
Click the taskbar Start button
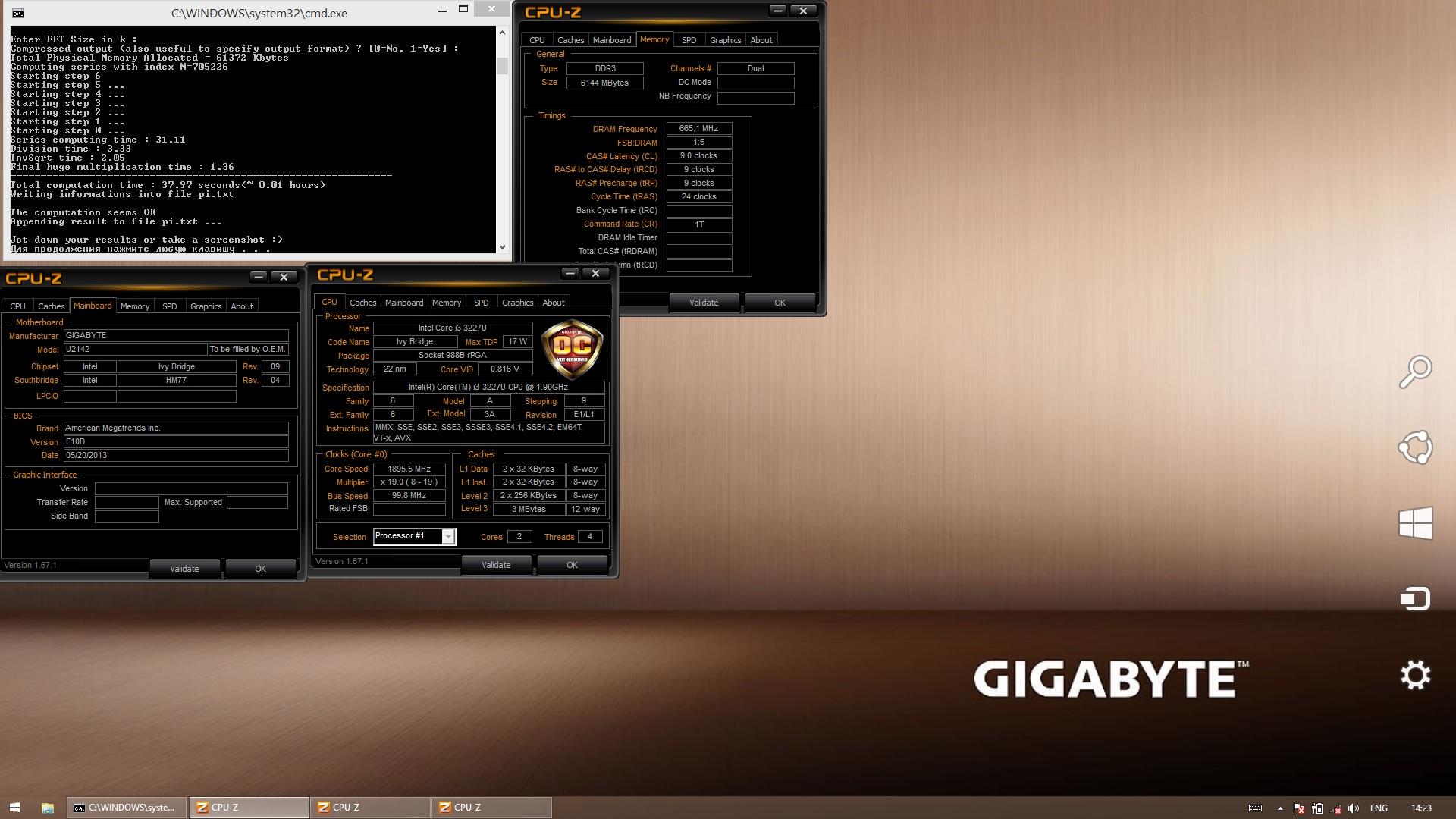click(x=14, y=808)
